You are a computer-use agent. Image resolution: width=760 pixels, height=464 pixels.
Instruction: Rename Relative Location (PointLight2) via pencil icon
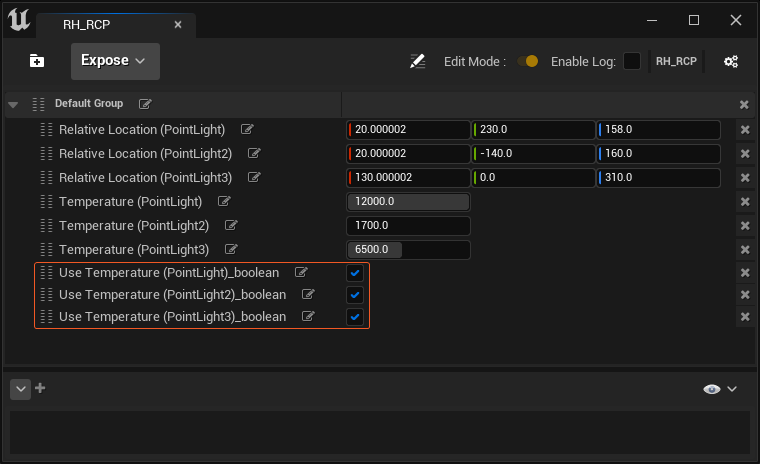[x=254, y=154]
